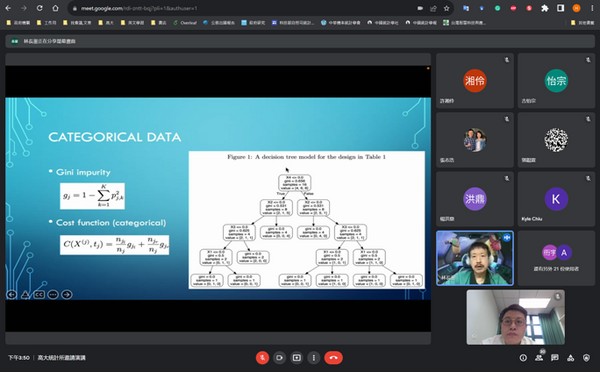The width and height of the screenshot is (600, 372).
Task: Click the Gini impurity bullet text
Action: [x=83, y=172]
